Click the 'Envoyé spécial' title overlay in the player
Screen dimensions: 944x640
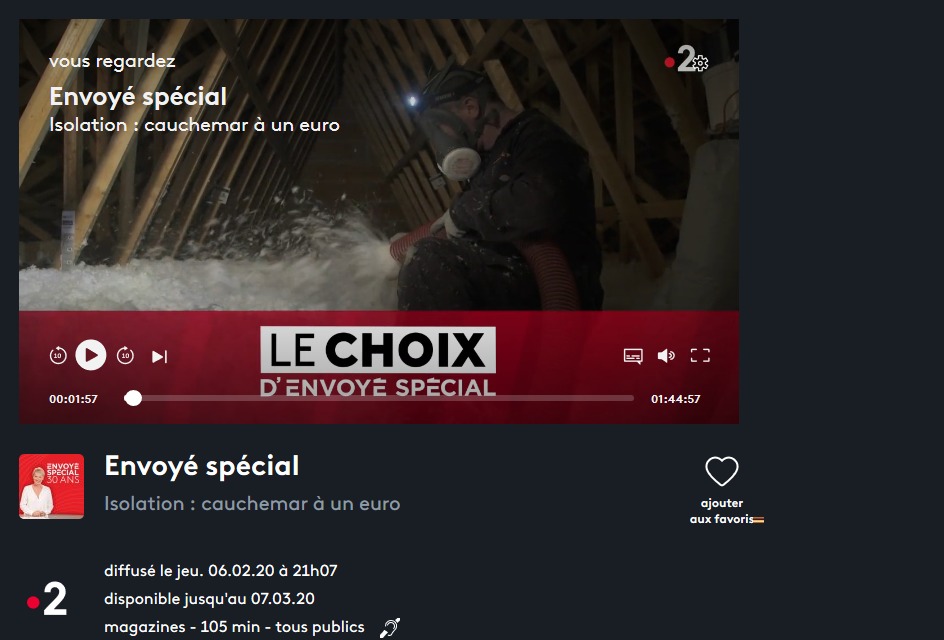point(138,97)
